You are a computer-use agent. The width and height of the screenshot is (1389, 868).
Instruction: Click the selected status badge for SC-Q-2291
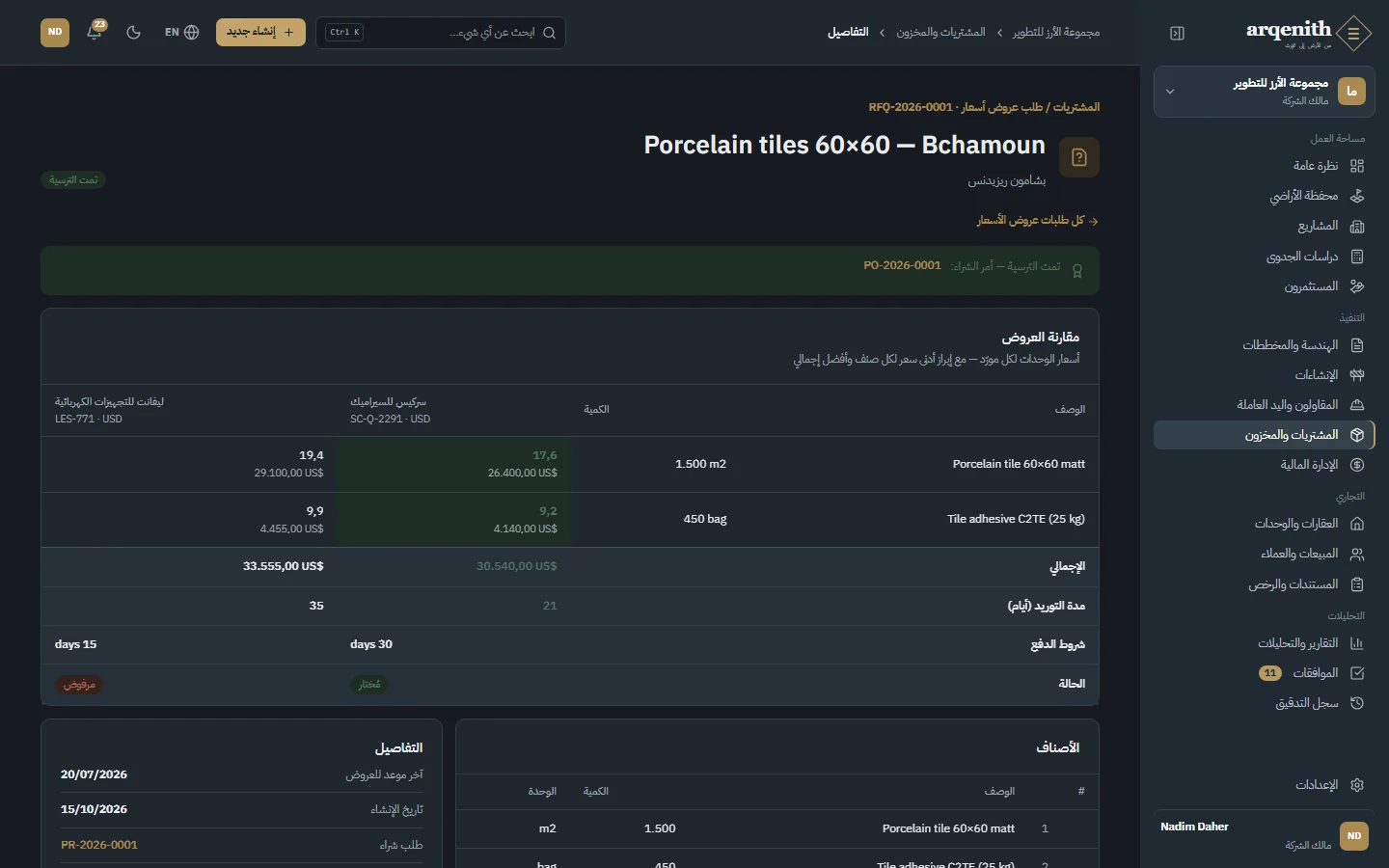369,685
